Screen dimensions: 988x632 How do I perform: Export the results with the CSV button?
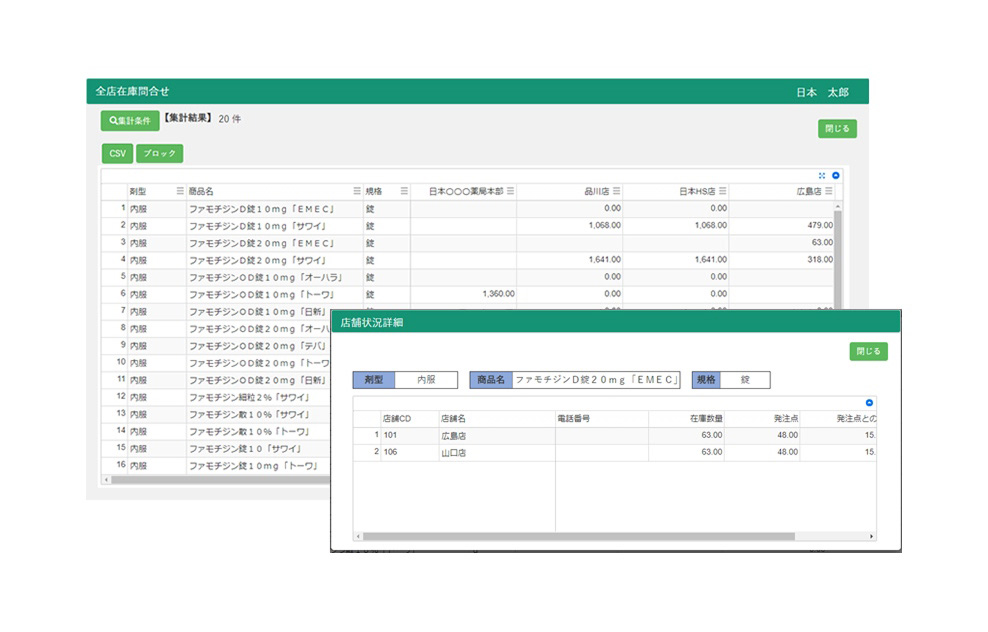point(117,154)
